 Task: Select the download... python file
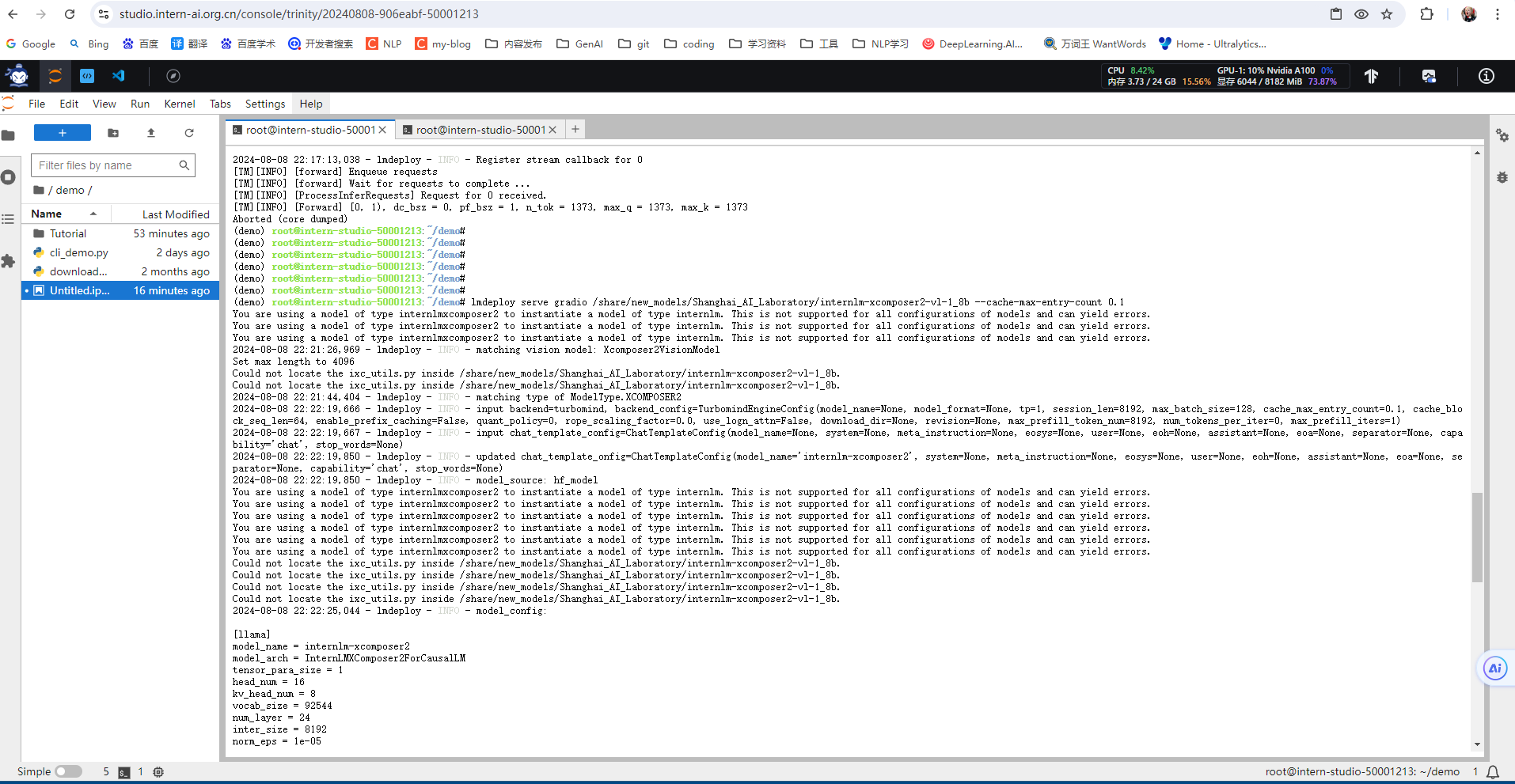(x=121, y=271)
